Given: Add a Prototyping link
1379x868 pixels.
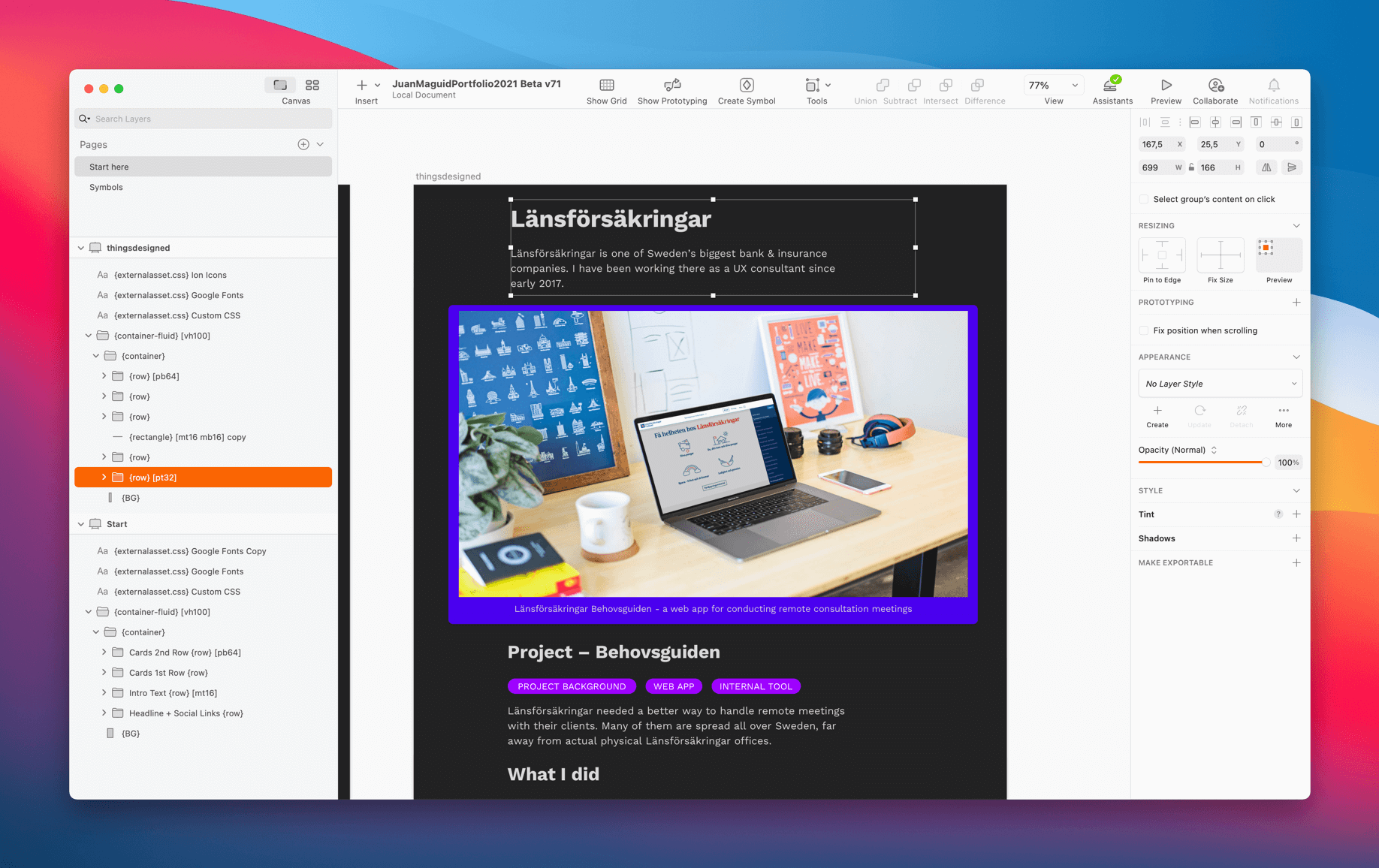Looking at the screenshot, I should coord(1296,303).
